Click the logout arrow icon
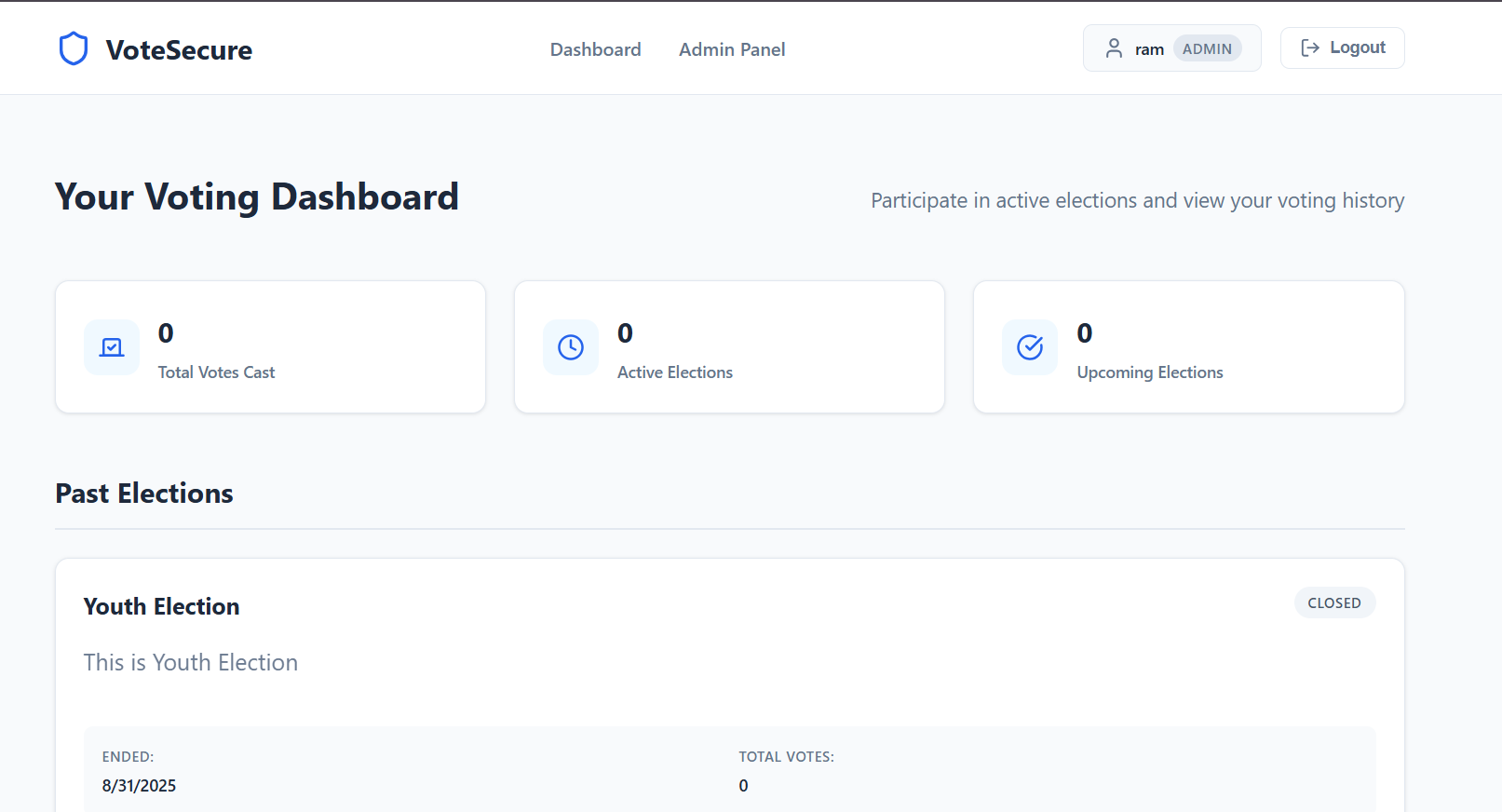This screenshot has width=1502, height=812. tap(1309, 47)
